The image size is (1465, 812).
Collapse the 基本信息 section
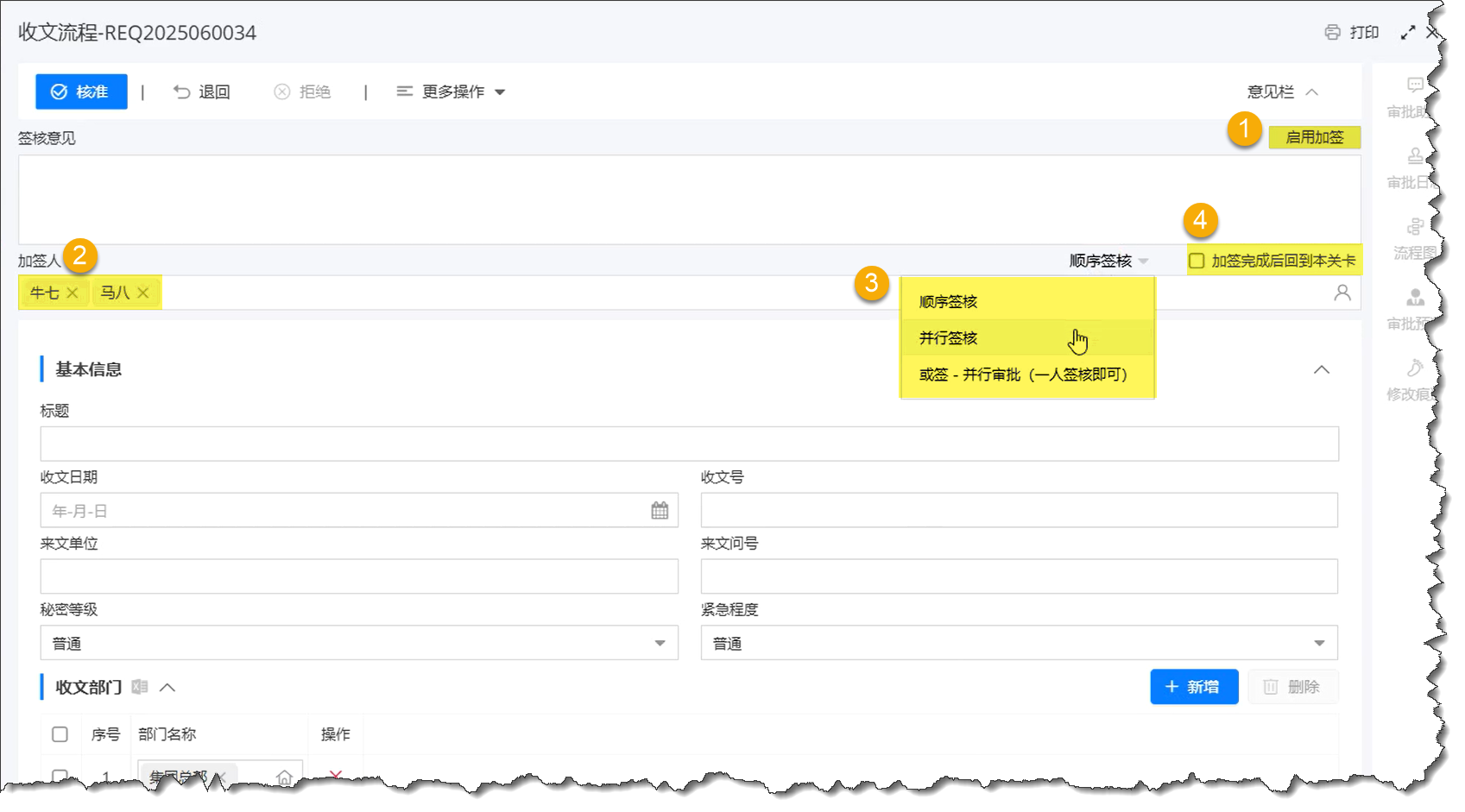[x=1321, y=370]
